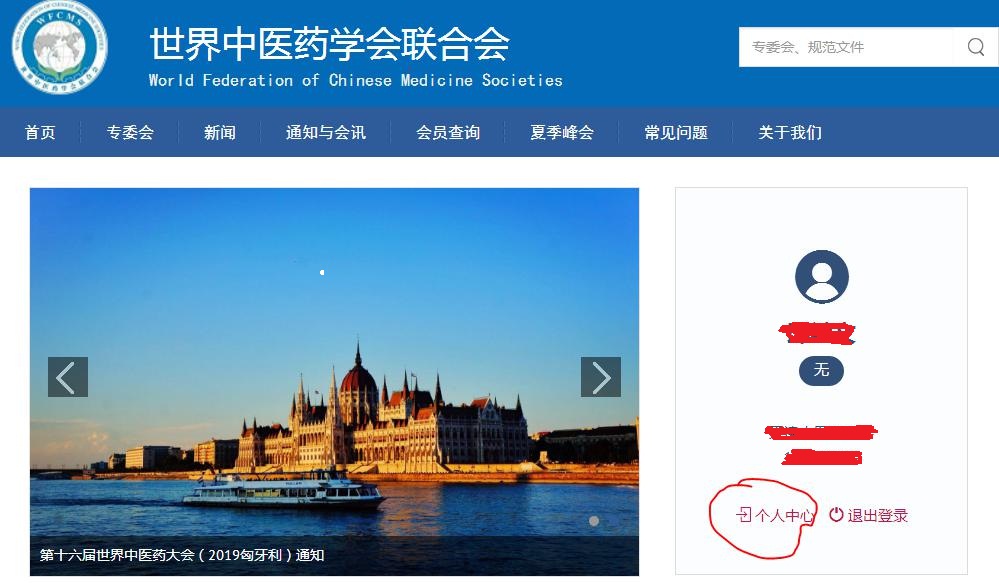Click the personal center login icon
This screenshot has width=999, height=583.
[x=744, y=514]
